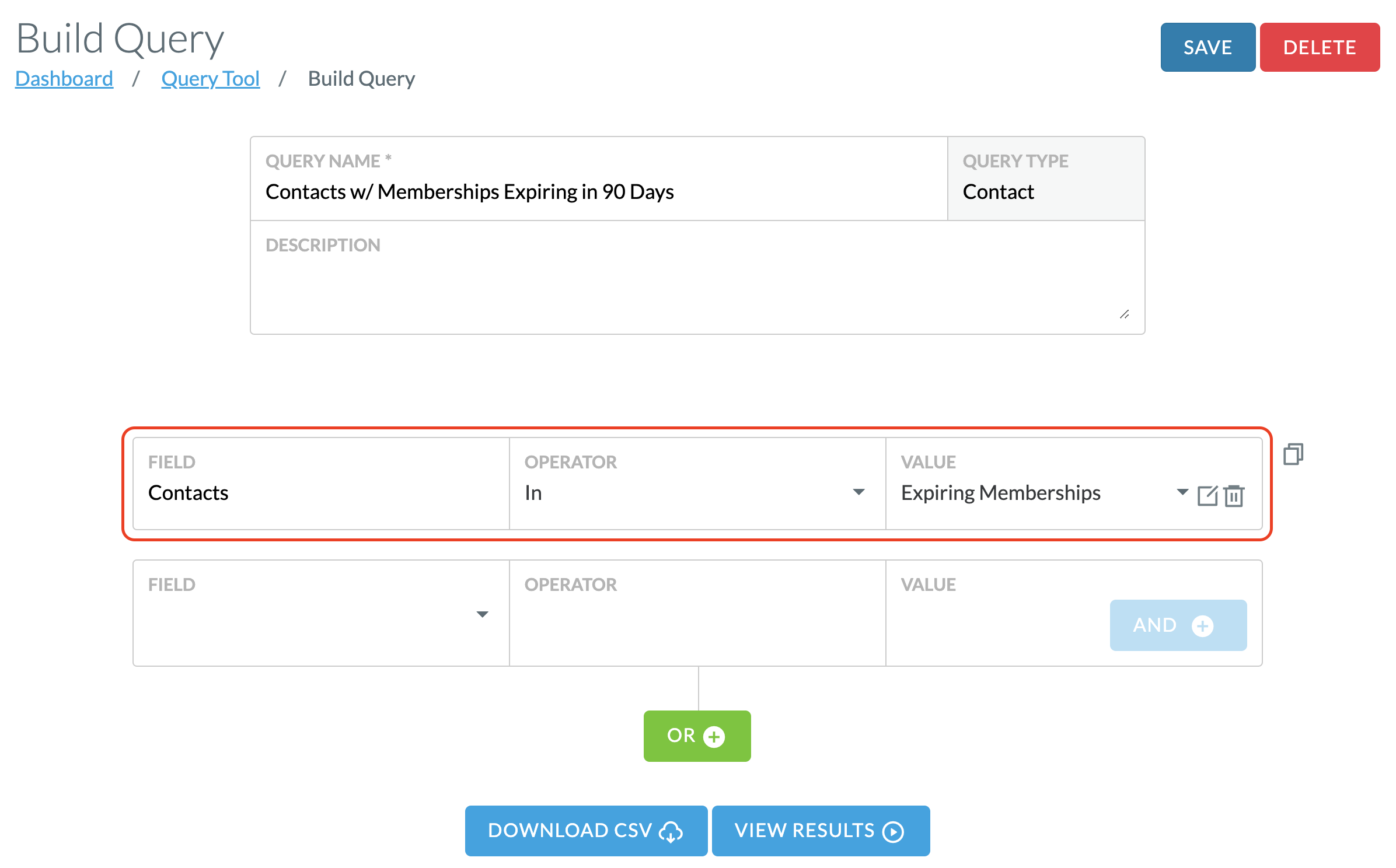Click the Query Type Contact field
The image size is (1396, 868).
pyautogui.click(x=1045, y=192)
